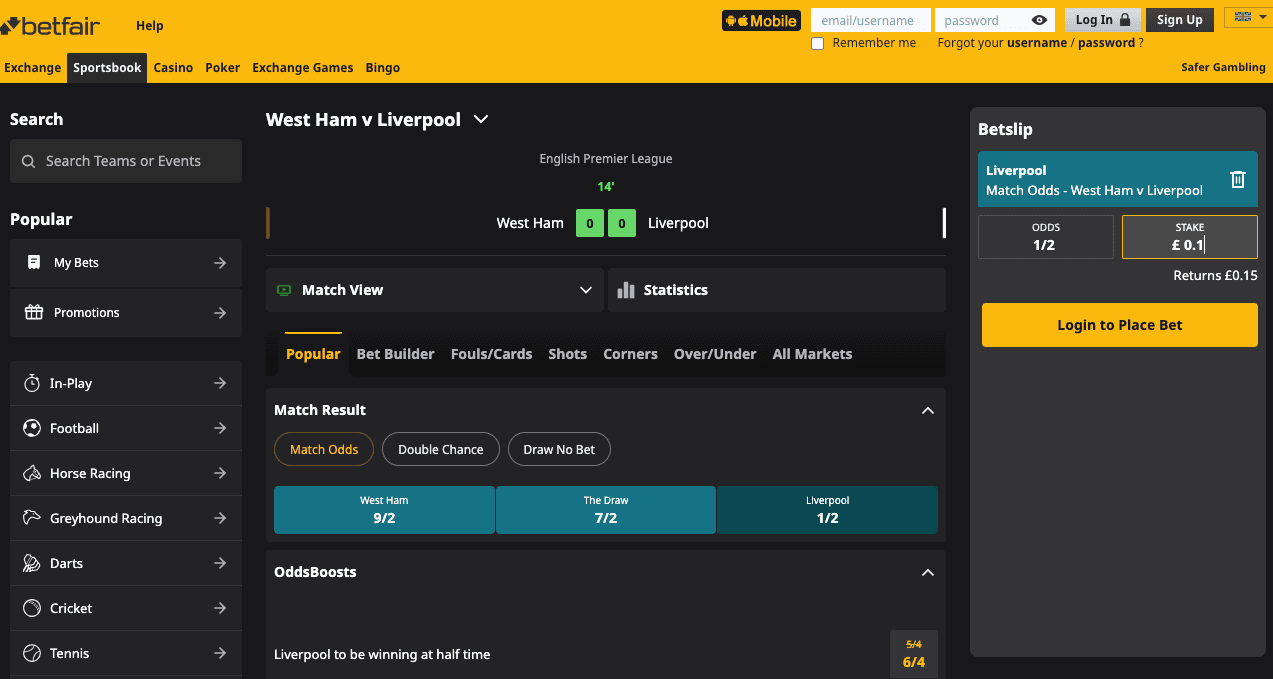Viewport: 1273px width, 679px height.
Task: Click the Betfair logo
Action: 50,25
